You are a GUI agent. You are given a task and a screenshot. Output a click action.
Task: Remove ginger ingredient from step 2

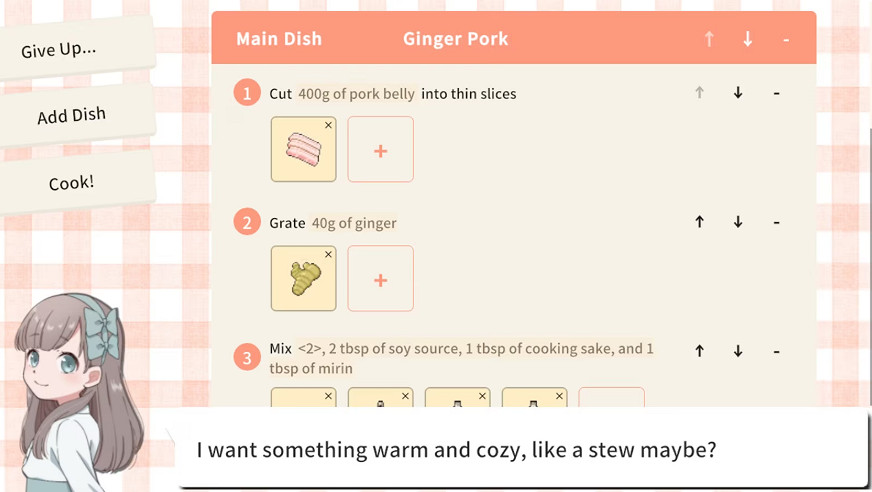pos(328,254)
